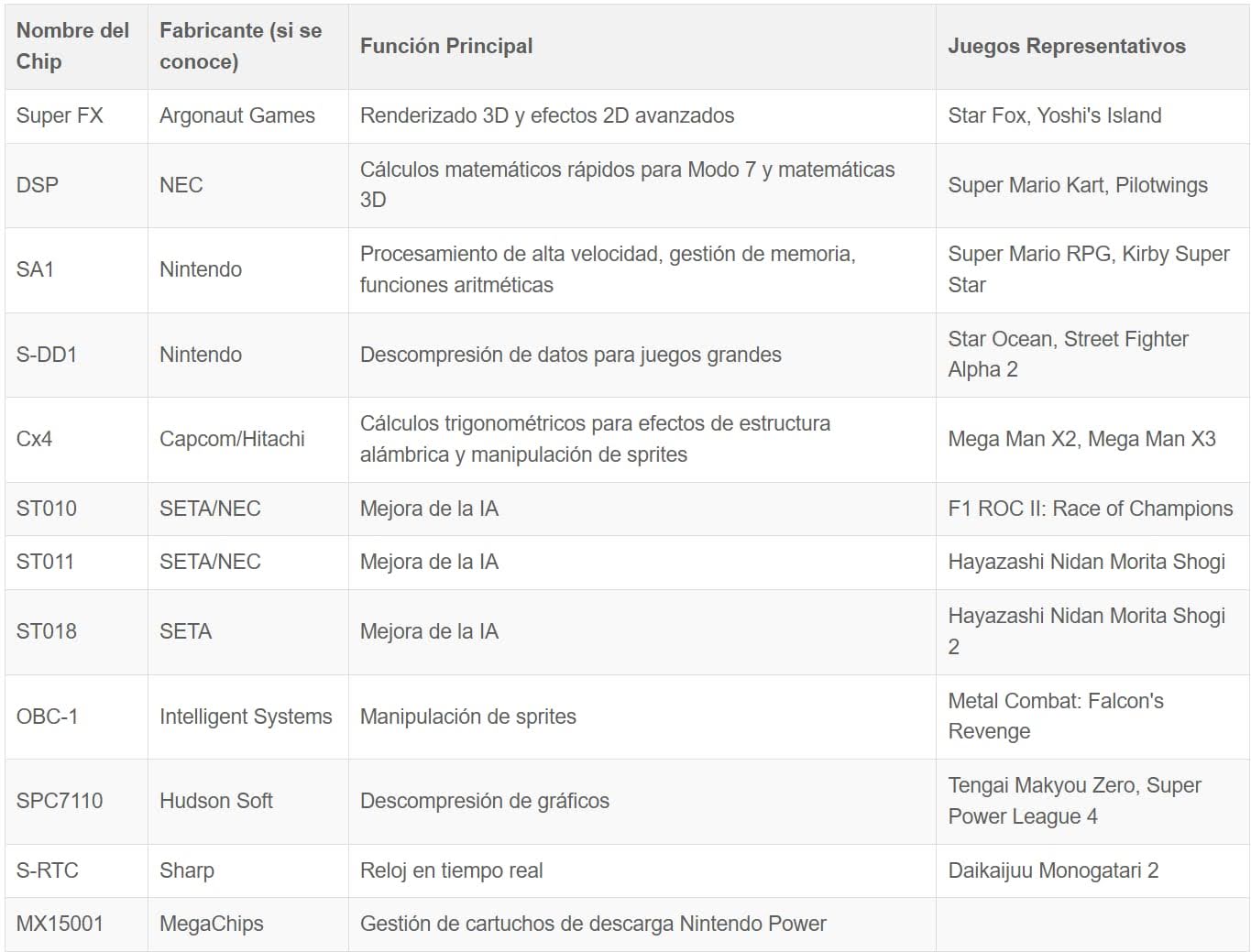
Task: Click the 'S-DD1' chip name cell
Action: 47,355
